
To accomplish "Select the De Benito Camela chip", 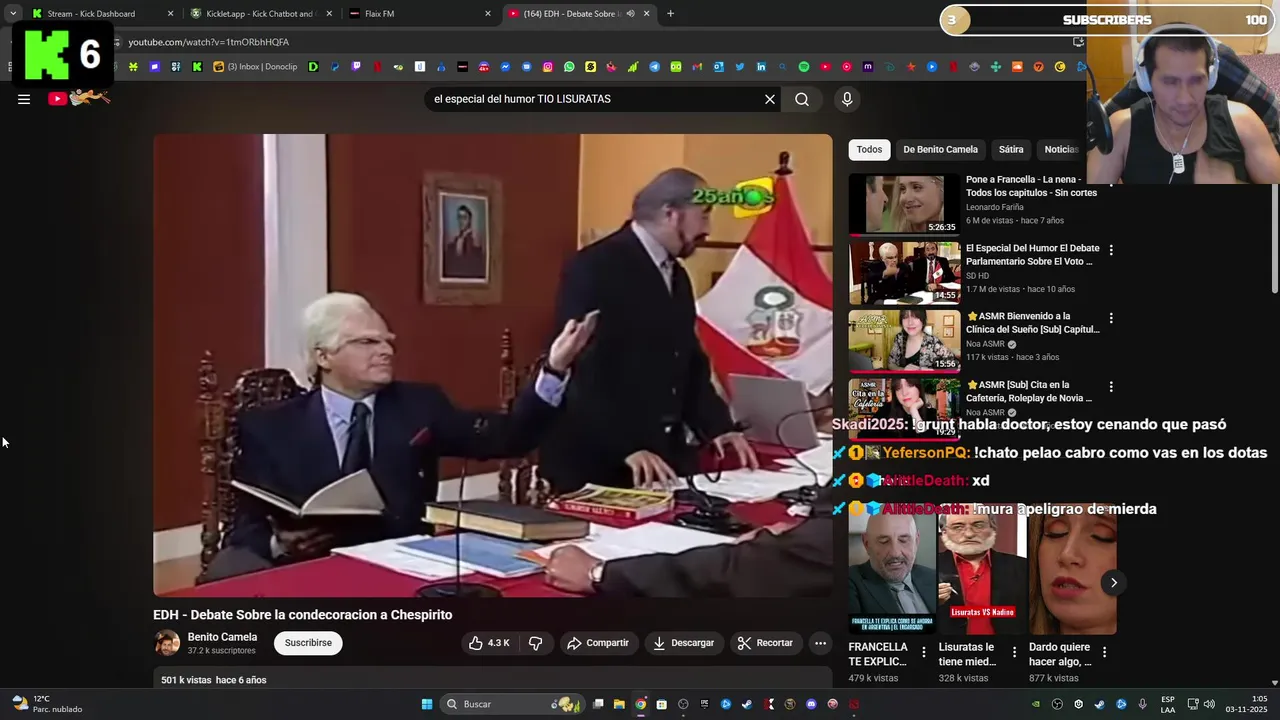I will [x=940, y=149].
